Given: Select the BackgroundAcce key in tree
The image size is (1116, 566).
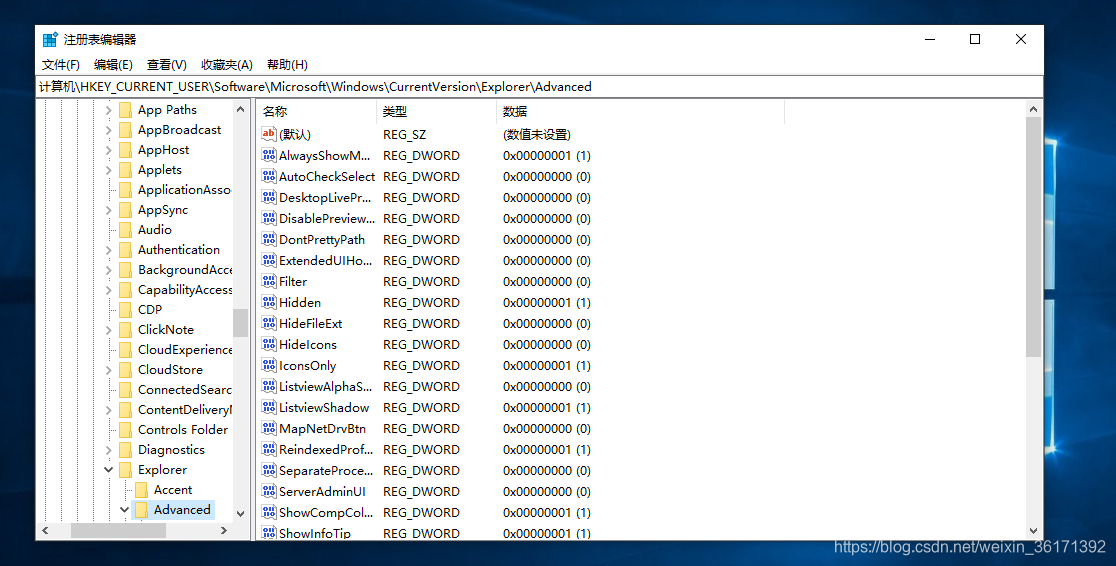Looking at the screenshot, I should [185, 270].
